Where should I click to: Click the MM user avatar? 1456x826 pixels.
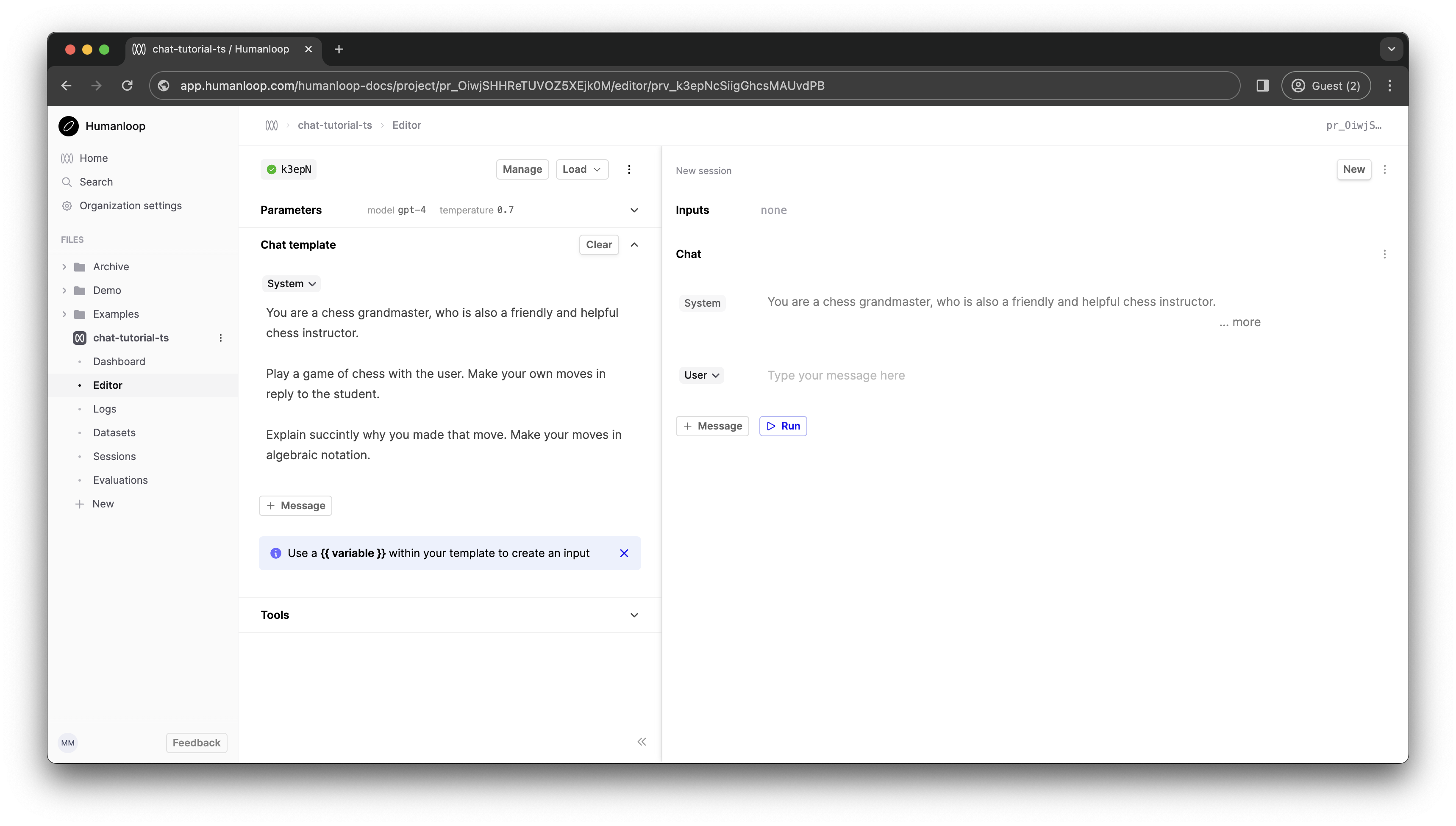click(x=67, y=743)
